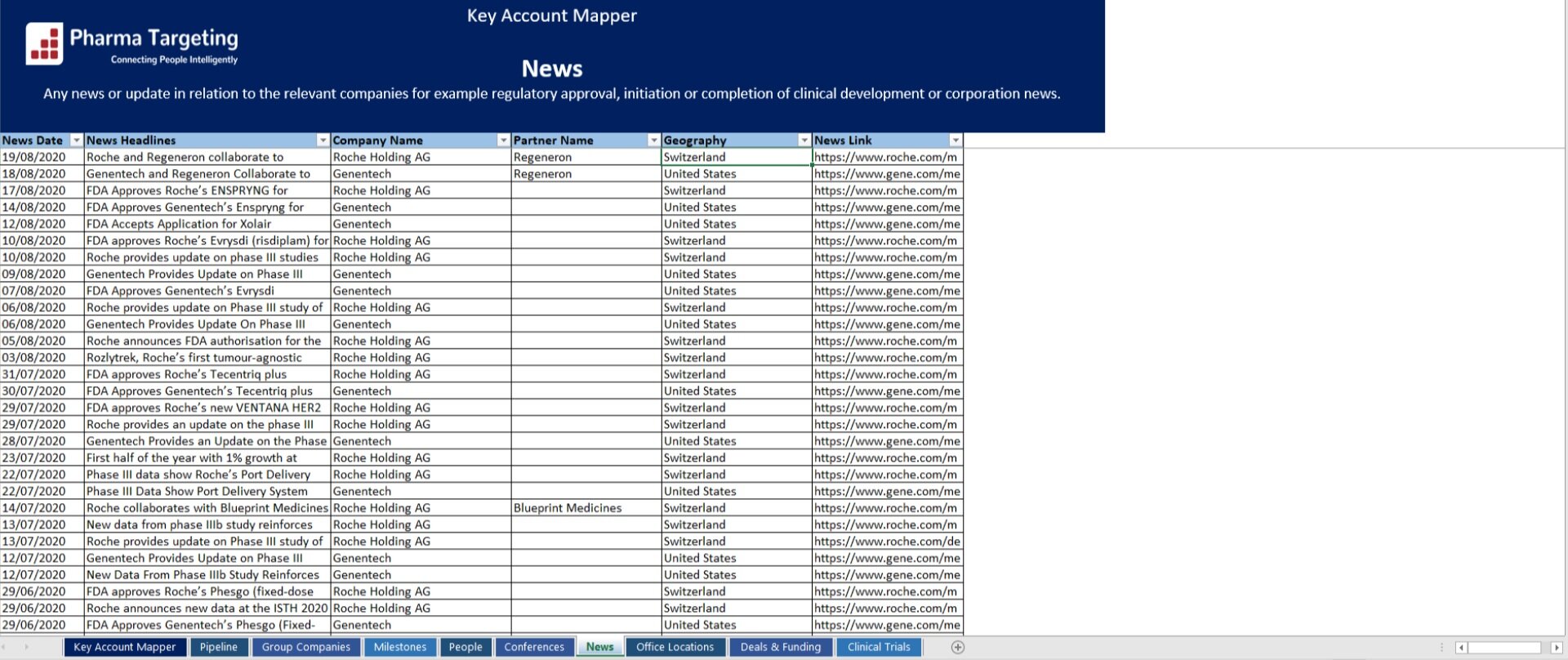1568x660 pixels.
Task: Open the Company Name filter dropdown
Action: coord(503,140)
